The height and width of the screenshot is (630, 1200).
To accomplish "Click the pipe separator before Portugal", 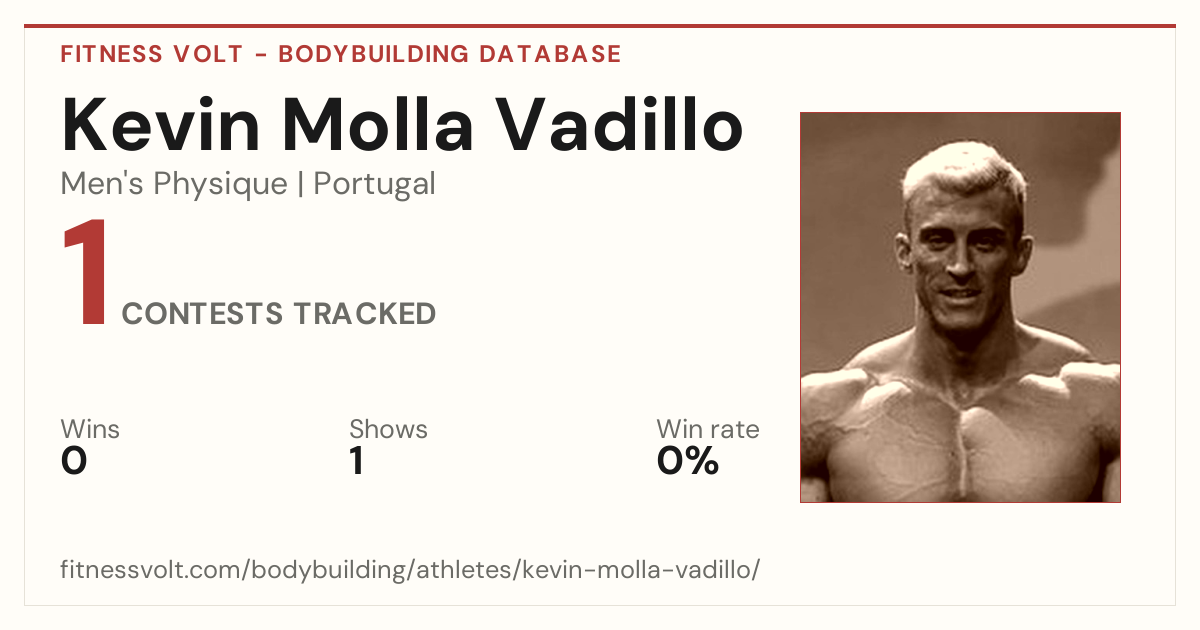I will pos(301,185).
